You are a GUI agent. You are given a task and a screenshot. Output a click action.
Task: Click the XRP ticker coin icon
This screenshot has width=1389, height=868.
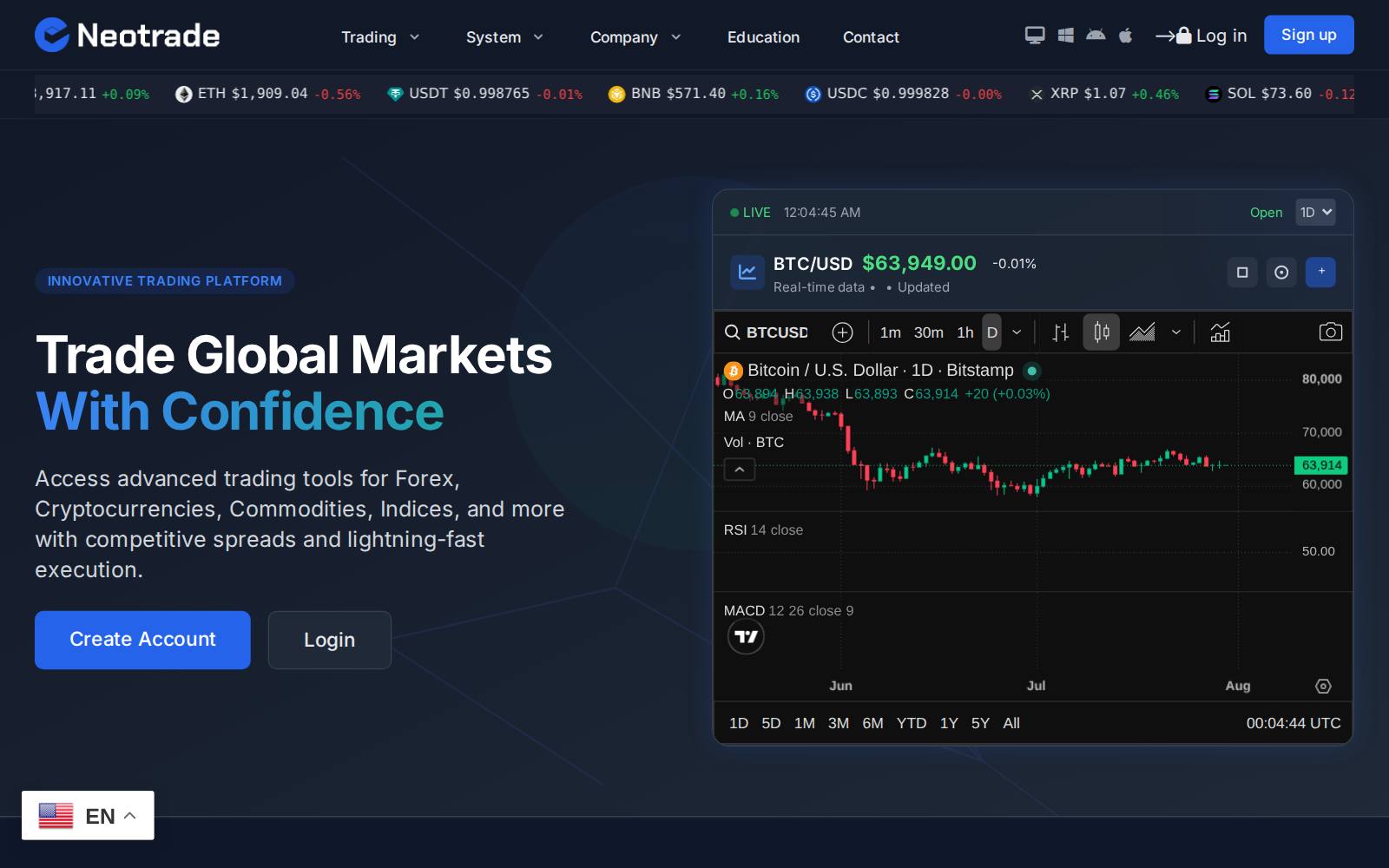click(1037, 94)
